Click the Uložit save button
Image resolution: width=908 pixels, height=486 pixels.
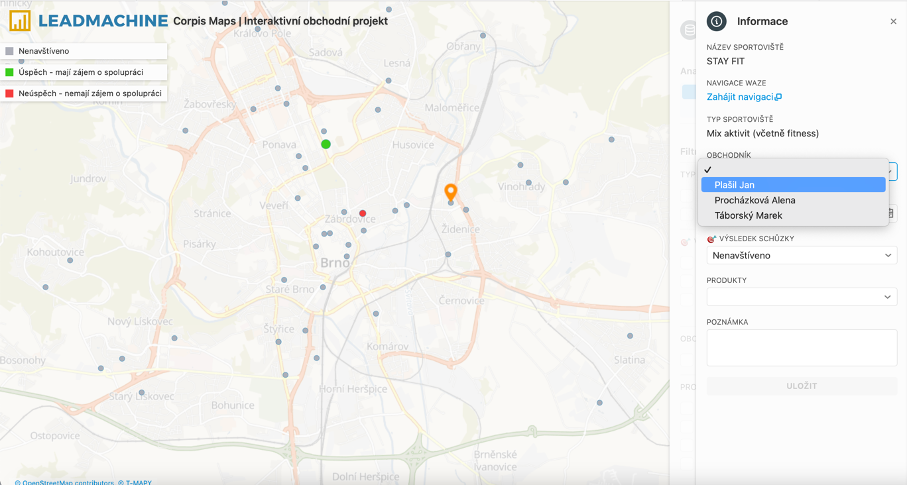801,386
